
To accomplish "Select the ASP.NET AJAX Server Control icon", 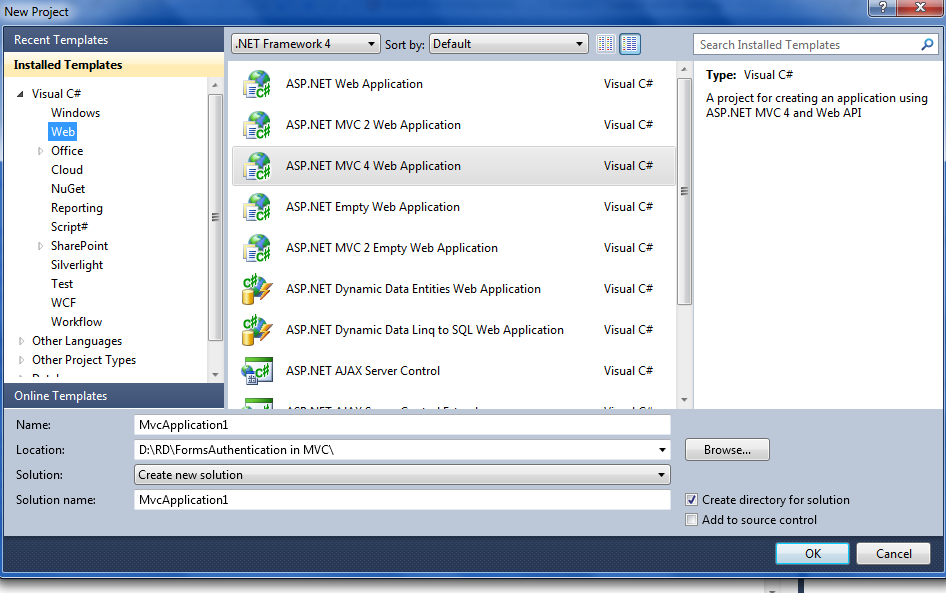I will coord(257,371).
